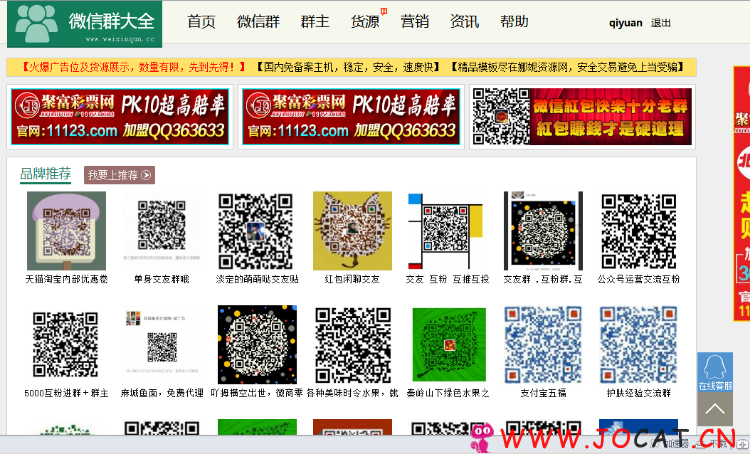Open the 秦岭山下绿色水果之 QR thumbnail
The height and width of the screenshot is (454, 750).
pos(448,345)
